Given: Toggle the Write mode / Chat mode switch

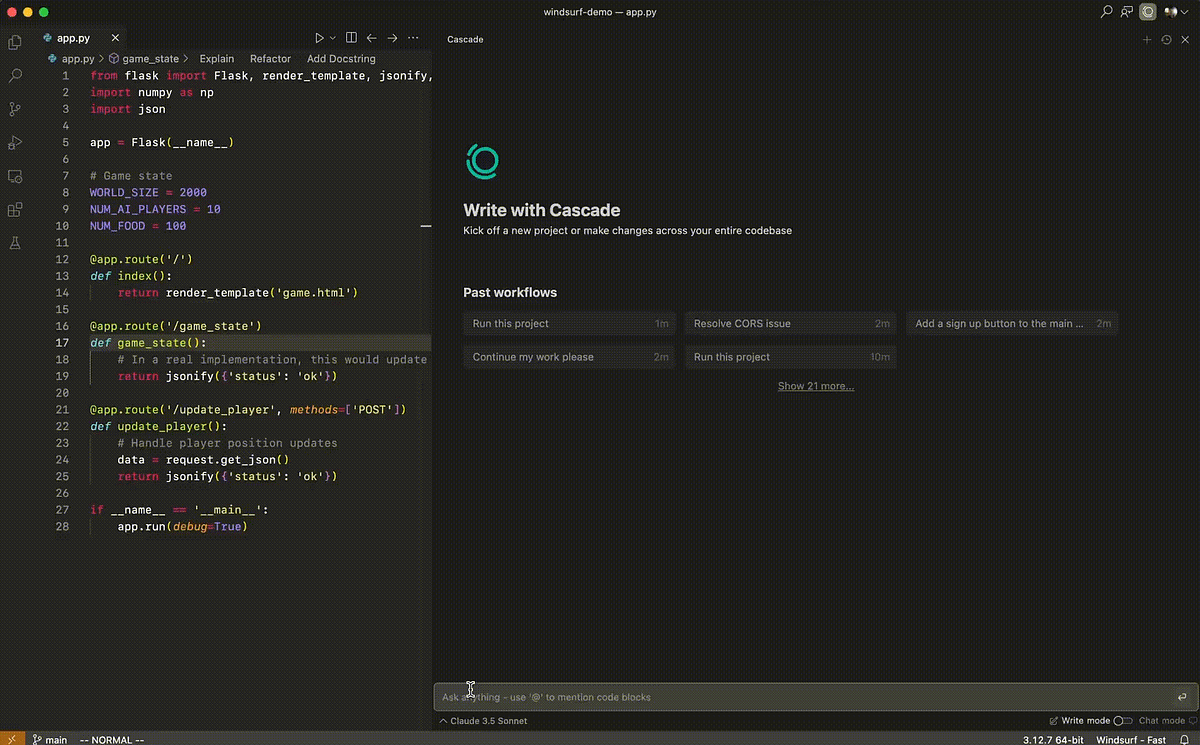Looking at the screenshot, I should tap(1122, 720).
